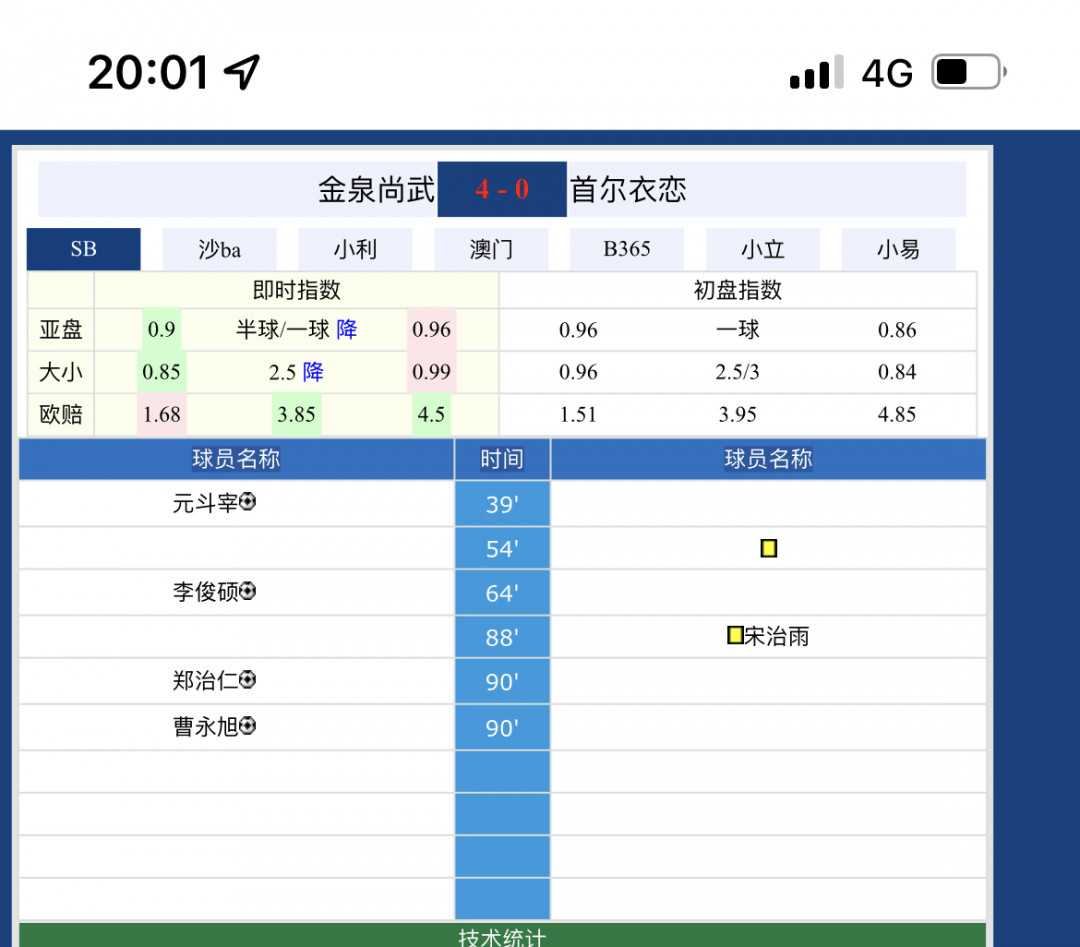Open the 小立 odds tab
The height and width of the screenshot is (947, 1080).
click(762, 249)
